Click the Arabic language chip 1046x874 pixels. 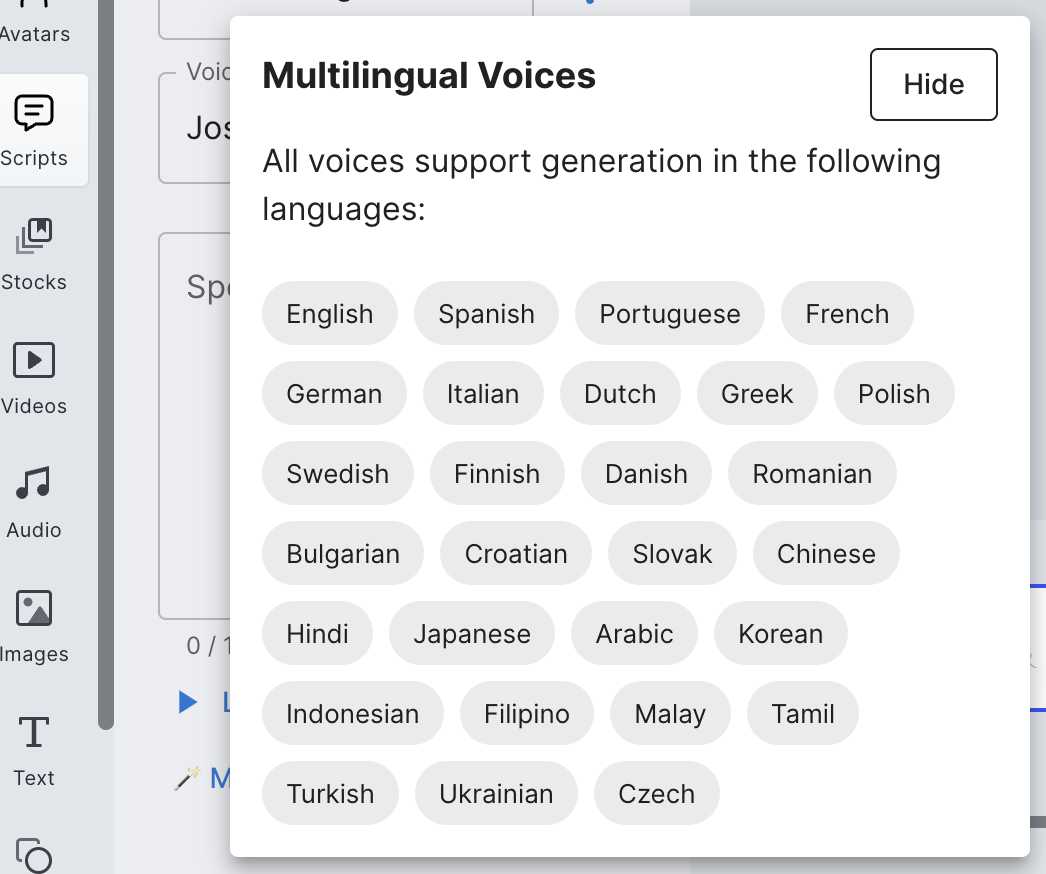(x=634, y=634)
